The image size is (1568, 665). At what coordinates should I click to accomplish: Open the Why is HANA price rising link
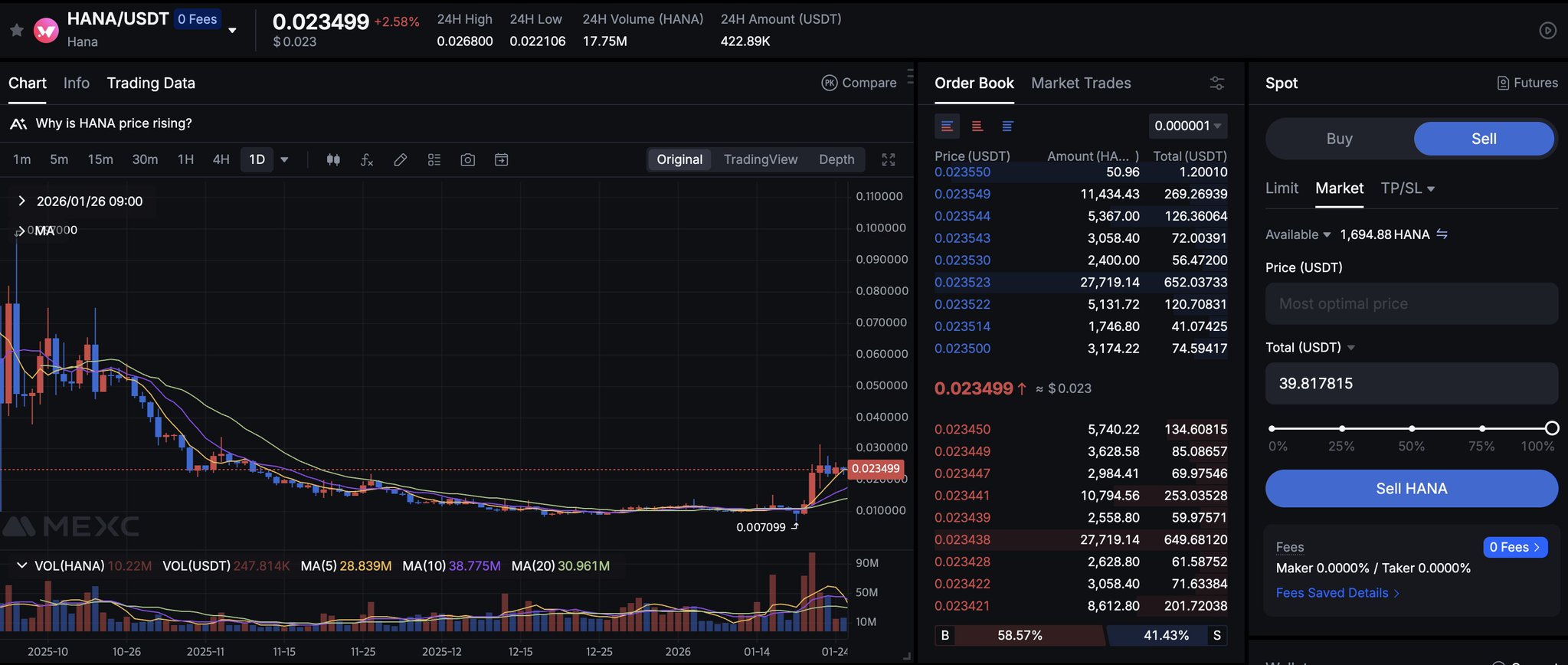pos(114,123)
